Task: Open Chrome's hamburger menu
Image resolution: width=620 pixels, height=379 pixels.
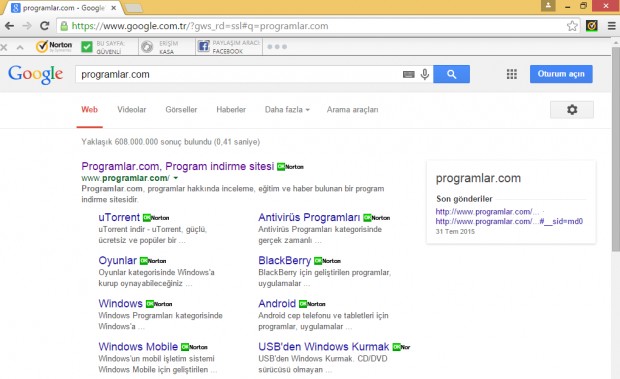Action: click(x=611, y=26)
